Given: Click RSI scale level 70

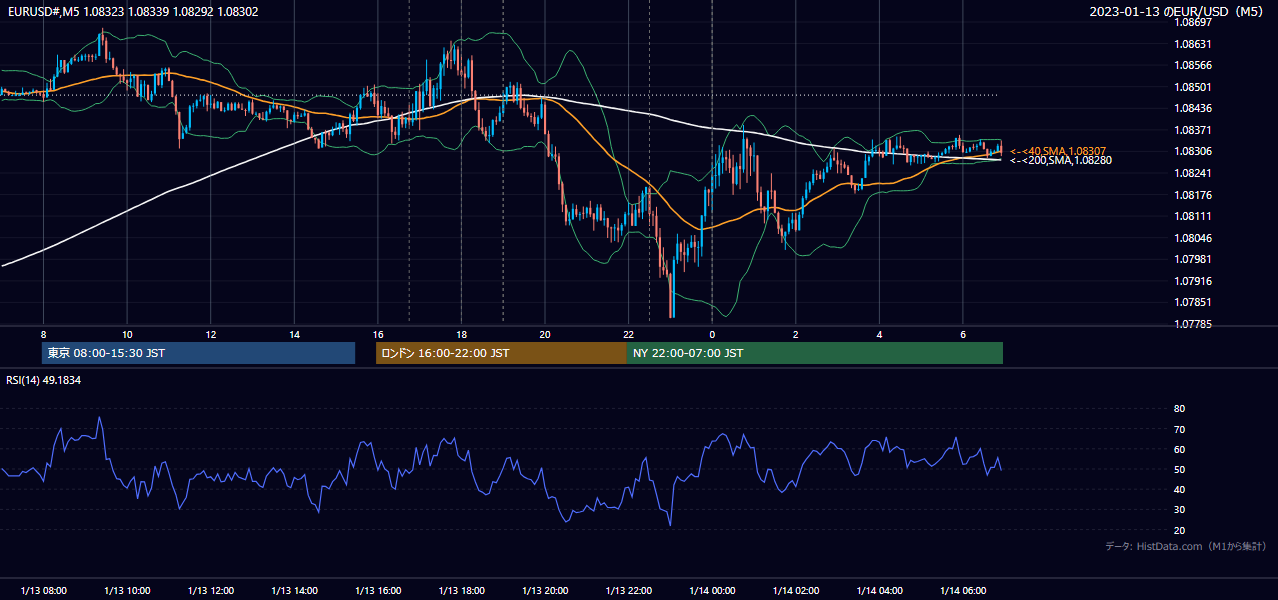Looking at the screenshot, I should pyautogui.click(x=1180, y=429).
